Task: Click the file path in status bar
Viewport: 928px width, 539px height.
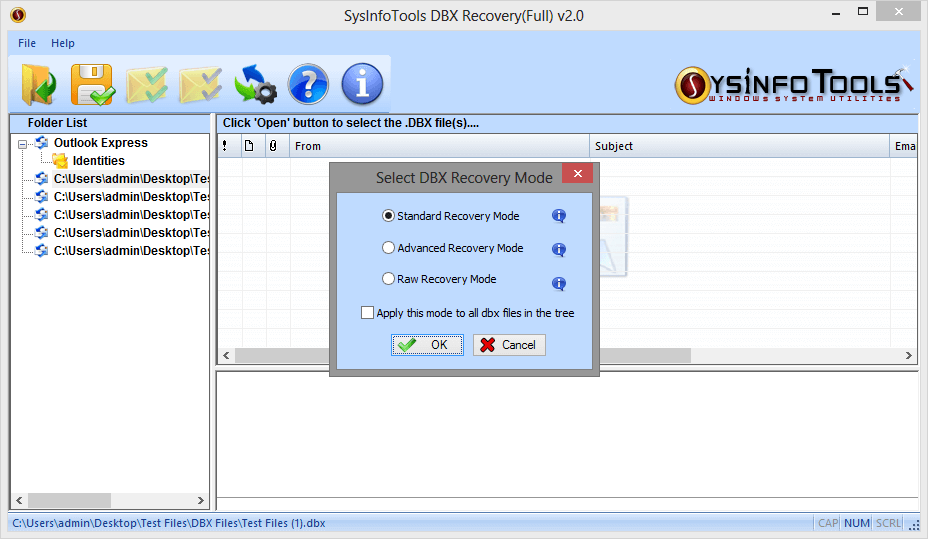Action: coord(169,524)
